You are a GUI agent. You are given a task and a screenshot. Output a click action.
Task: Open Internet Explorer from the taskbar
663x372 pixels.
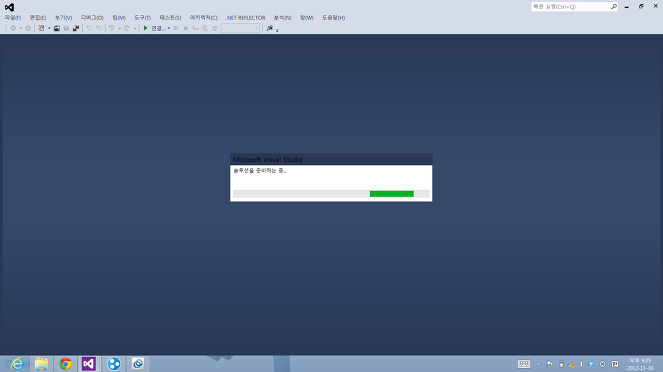point(17,364)
